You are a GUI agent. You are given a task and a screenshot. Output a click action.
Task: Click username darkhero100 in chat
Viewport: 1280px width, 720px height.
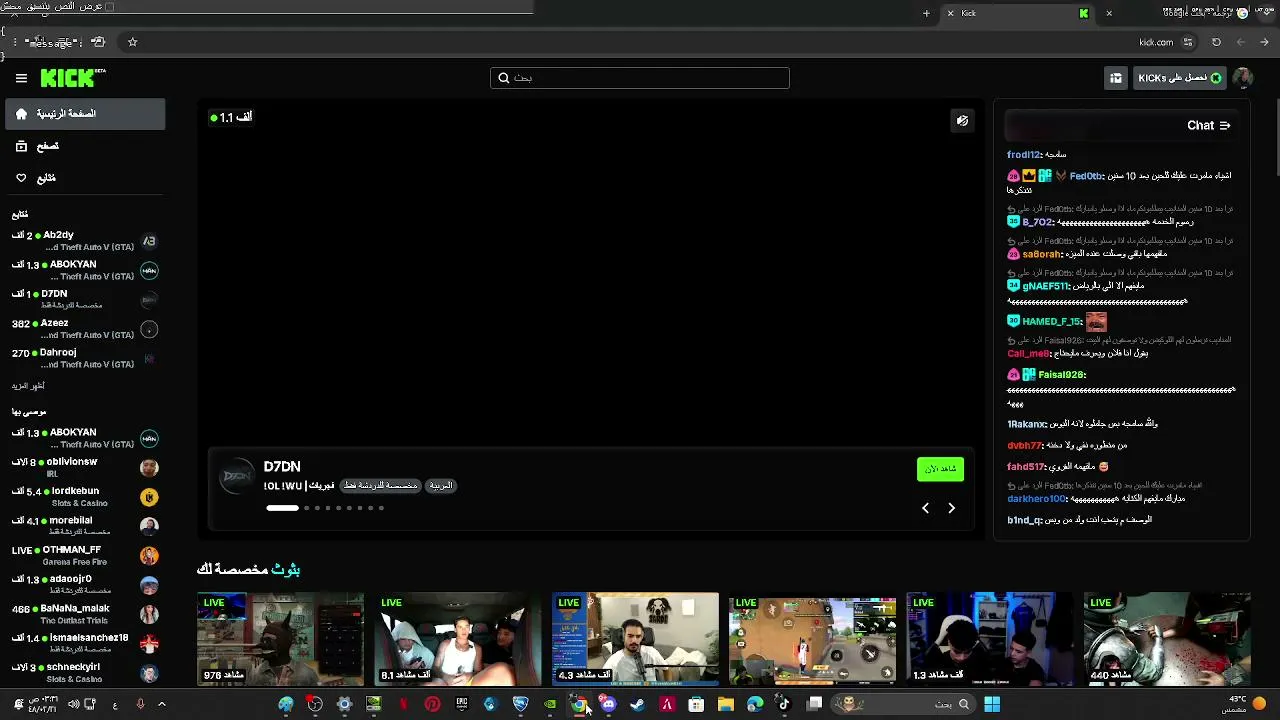1036,498
